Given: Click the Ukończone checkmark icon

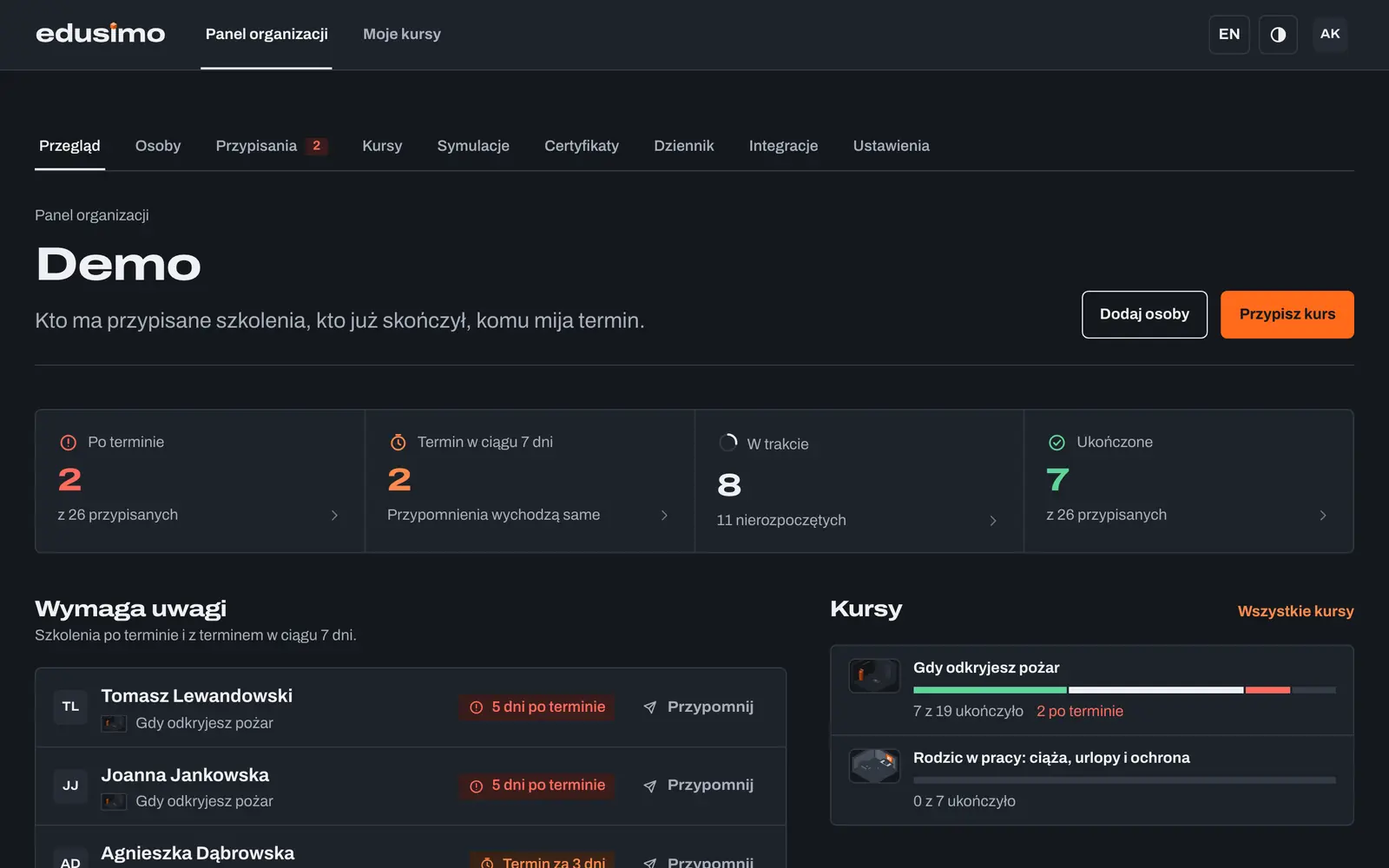Looking at the screenshot, I should (1057, 443).
